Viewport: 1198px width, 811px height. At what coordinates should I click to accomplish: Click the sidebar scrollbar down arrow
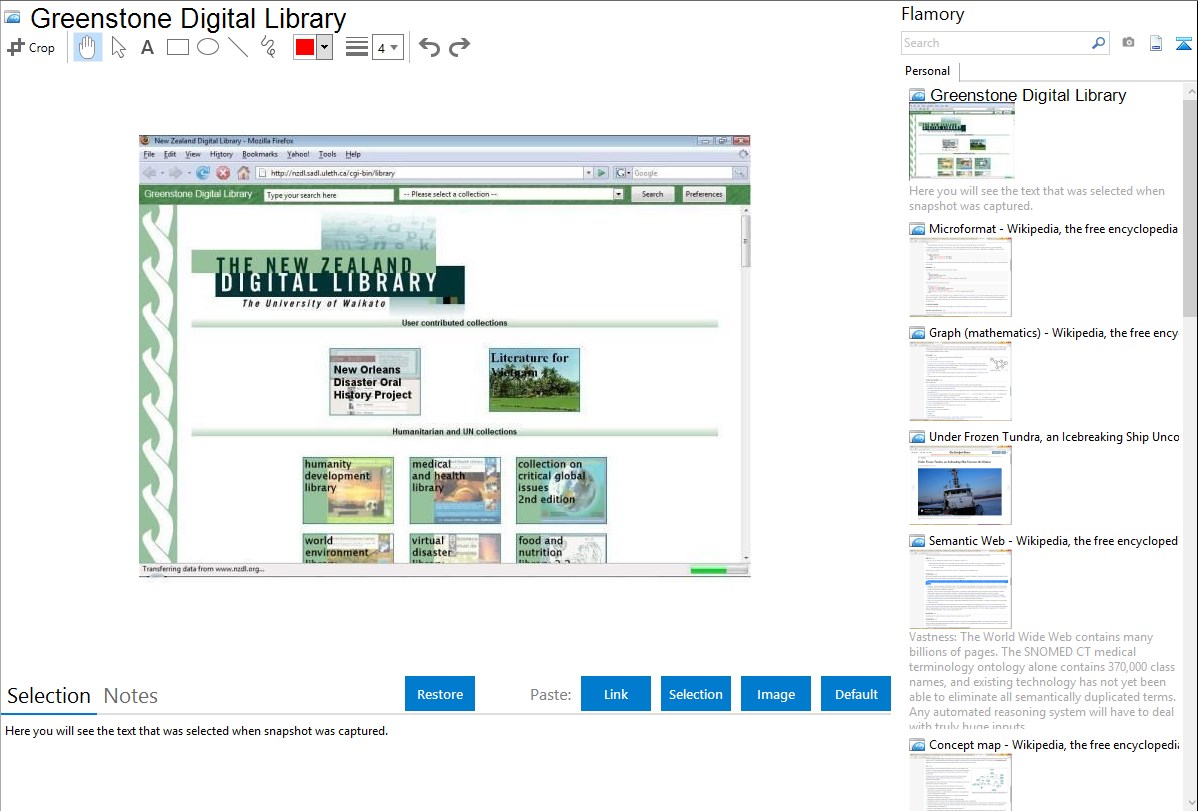tap(1190, 802)
